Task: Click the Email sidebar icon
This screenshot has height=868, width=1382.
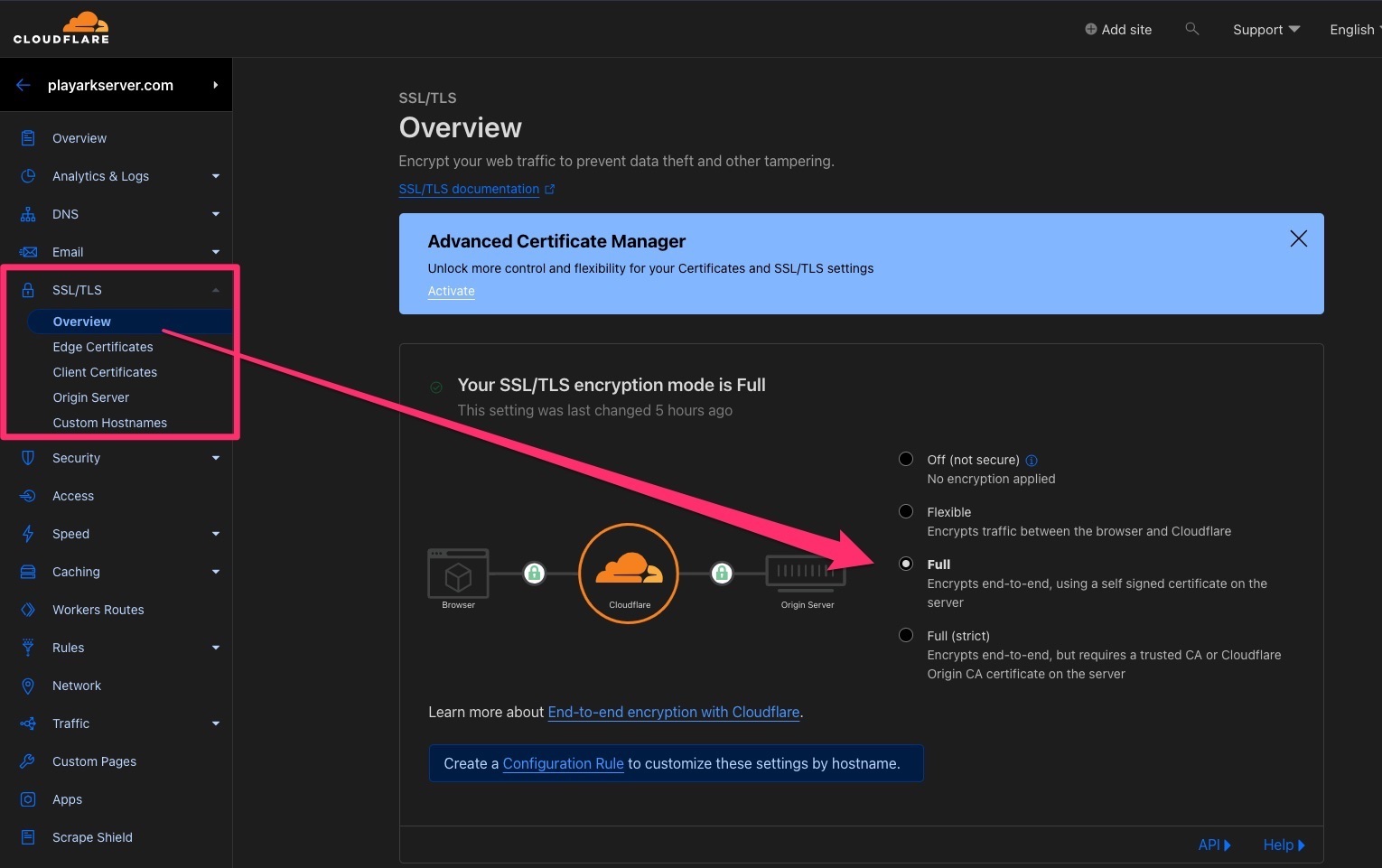Action: point(29,252)
